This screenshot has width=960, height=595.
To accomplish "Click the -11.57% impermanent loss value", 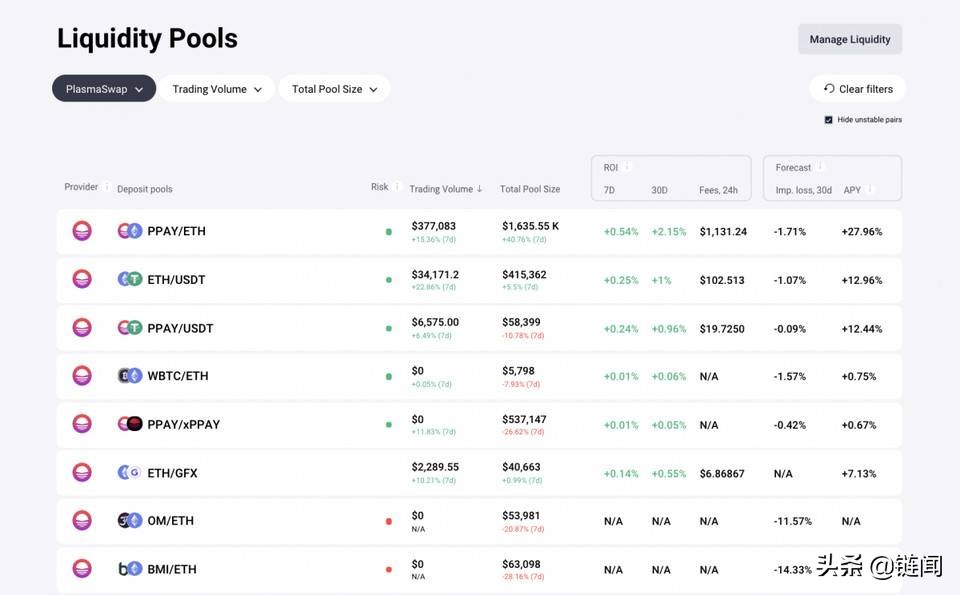I will pyautogui.click(x=792, y=521).
